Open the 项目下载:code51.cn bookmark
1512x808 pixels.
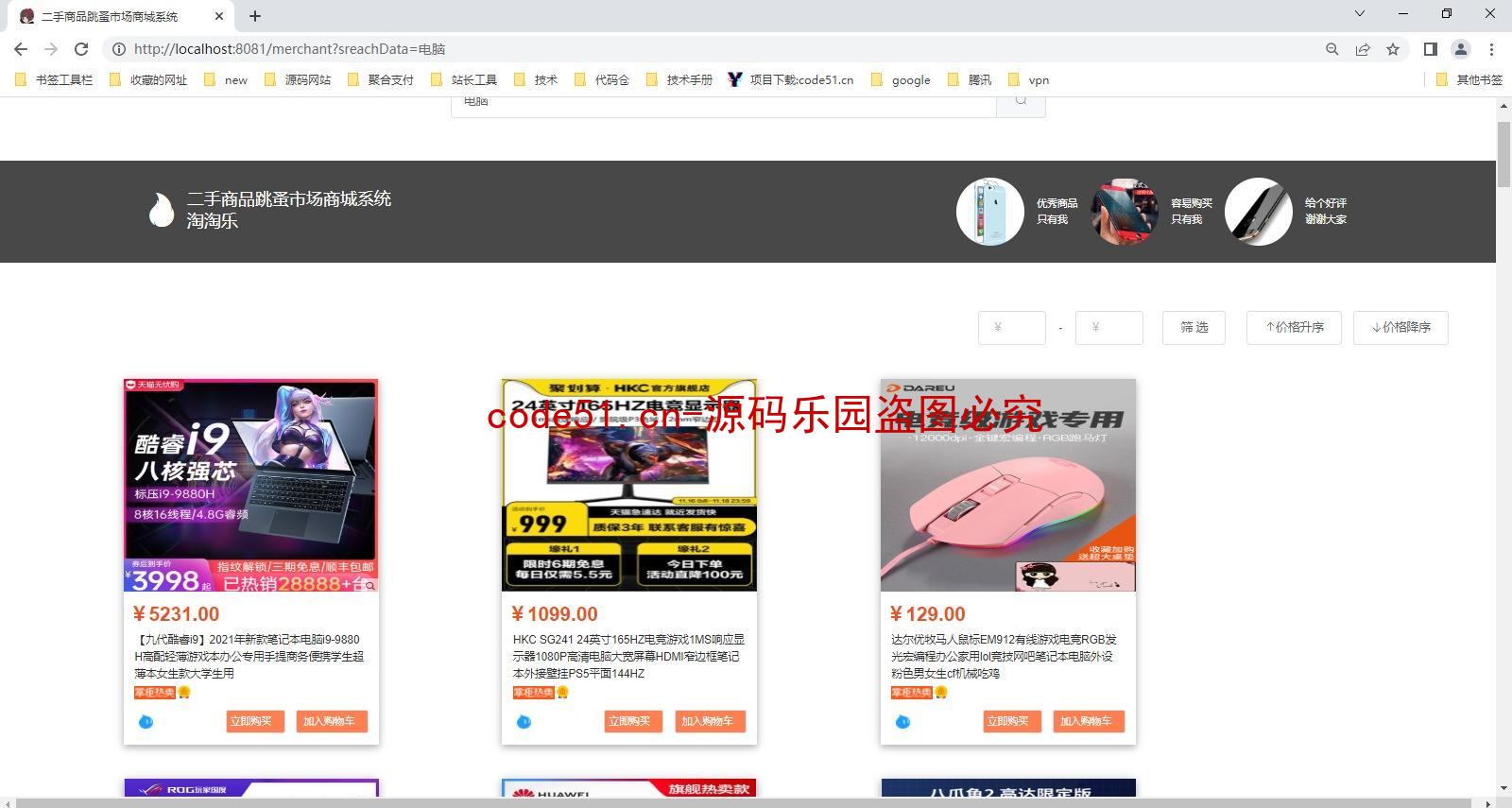[x=791, y=80]
